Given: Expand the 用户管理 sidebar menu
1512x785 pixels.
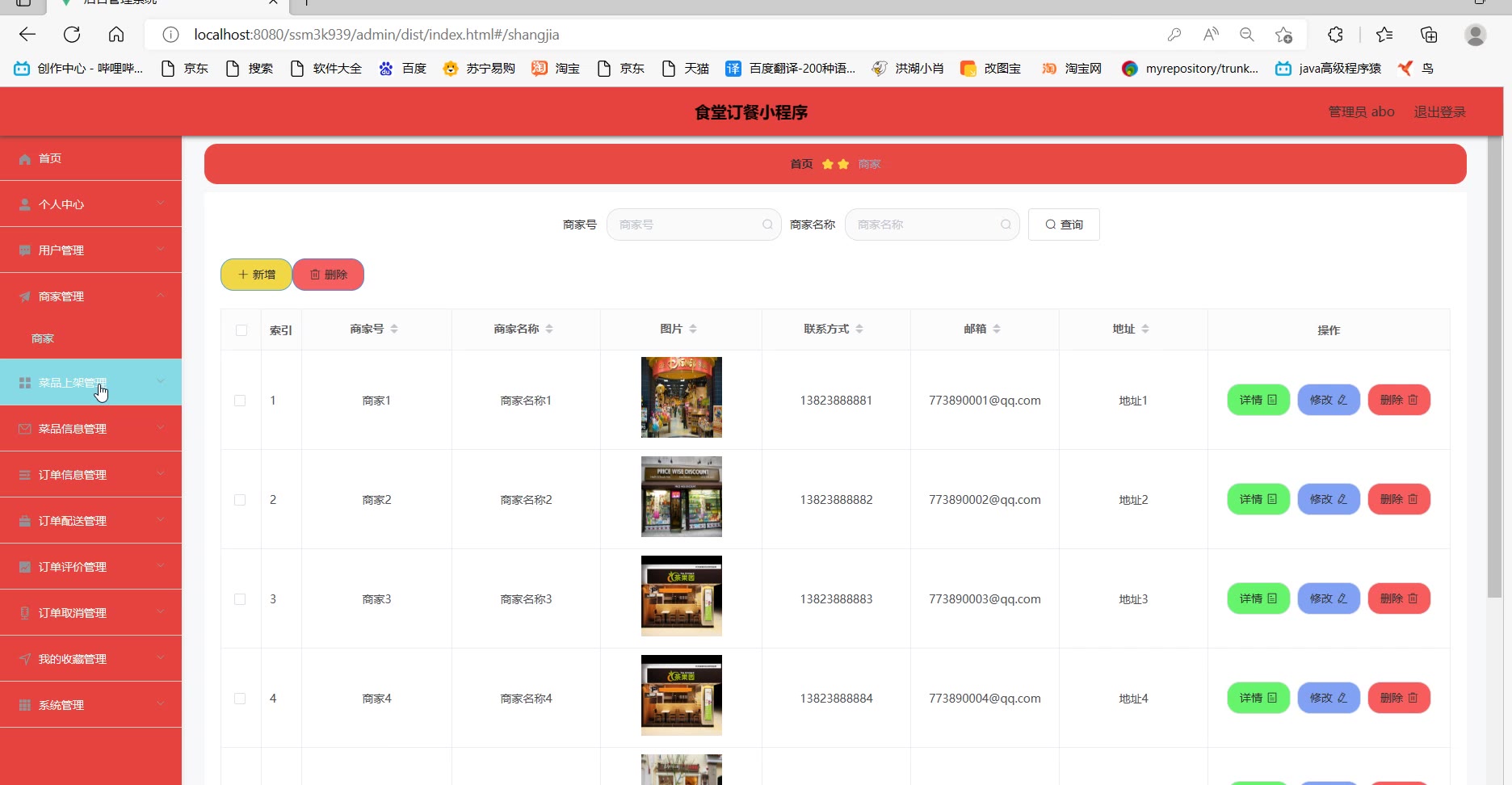Looking at the screenshot, I should [90, 250].
